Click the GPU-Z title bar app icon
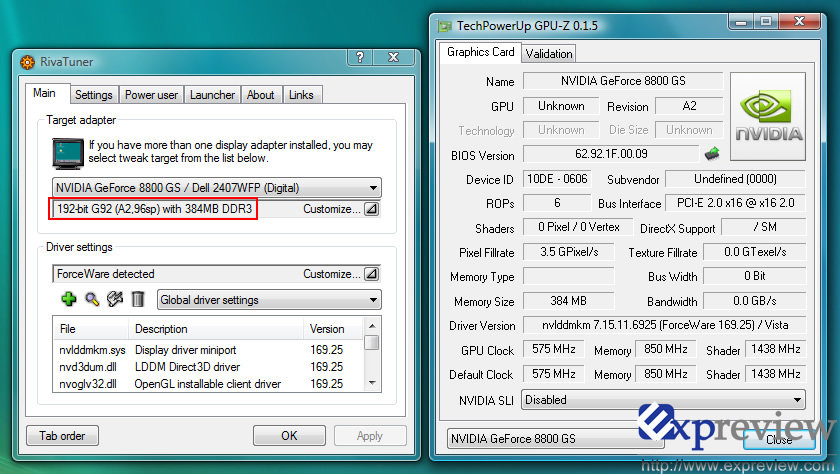Screen dimensions: 840x474 445,26
